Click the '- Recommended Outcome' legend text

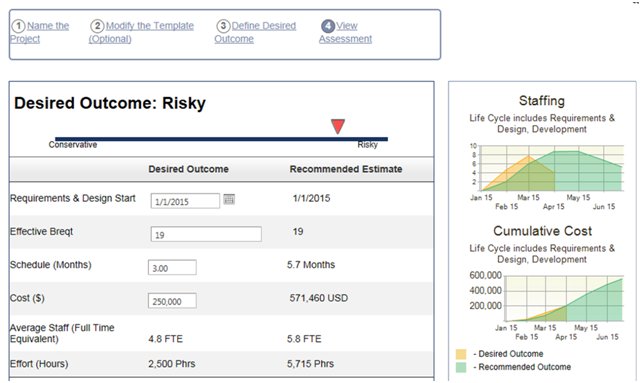point(522,367)
